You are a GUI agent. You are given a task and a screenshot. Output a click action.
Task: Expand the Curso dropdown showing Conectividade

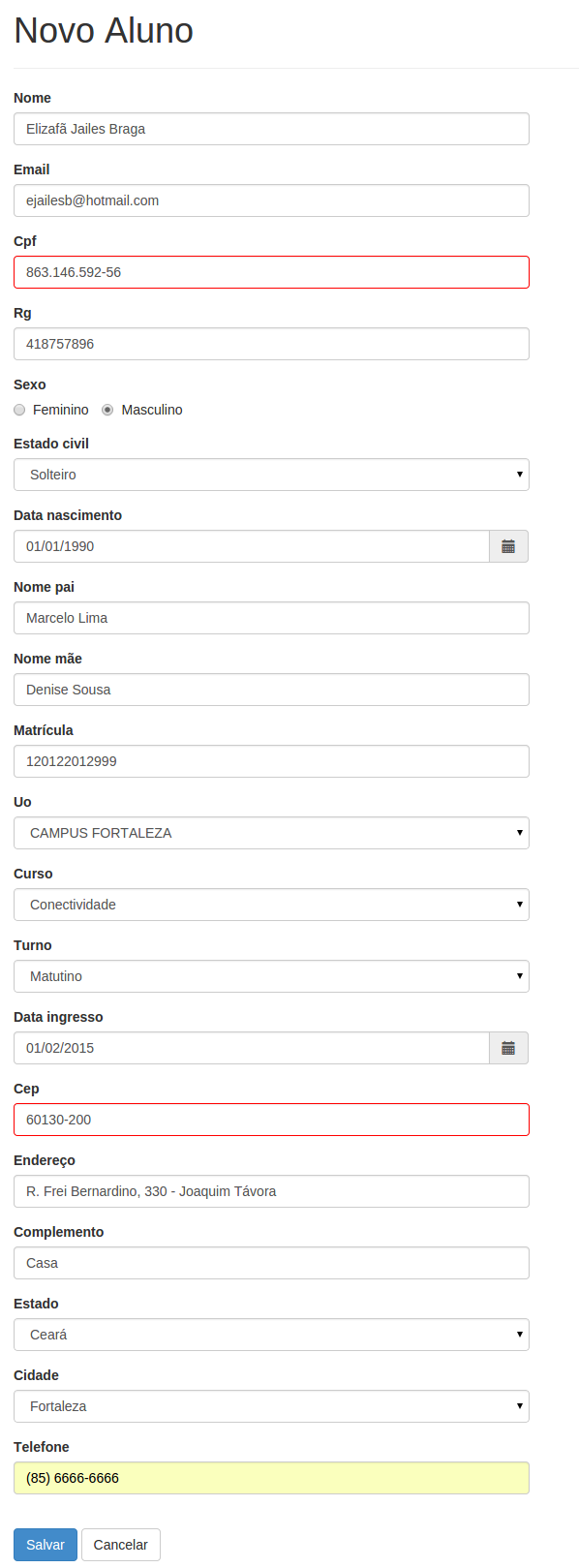[x=271, y=905]
